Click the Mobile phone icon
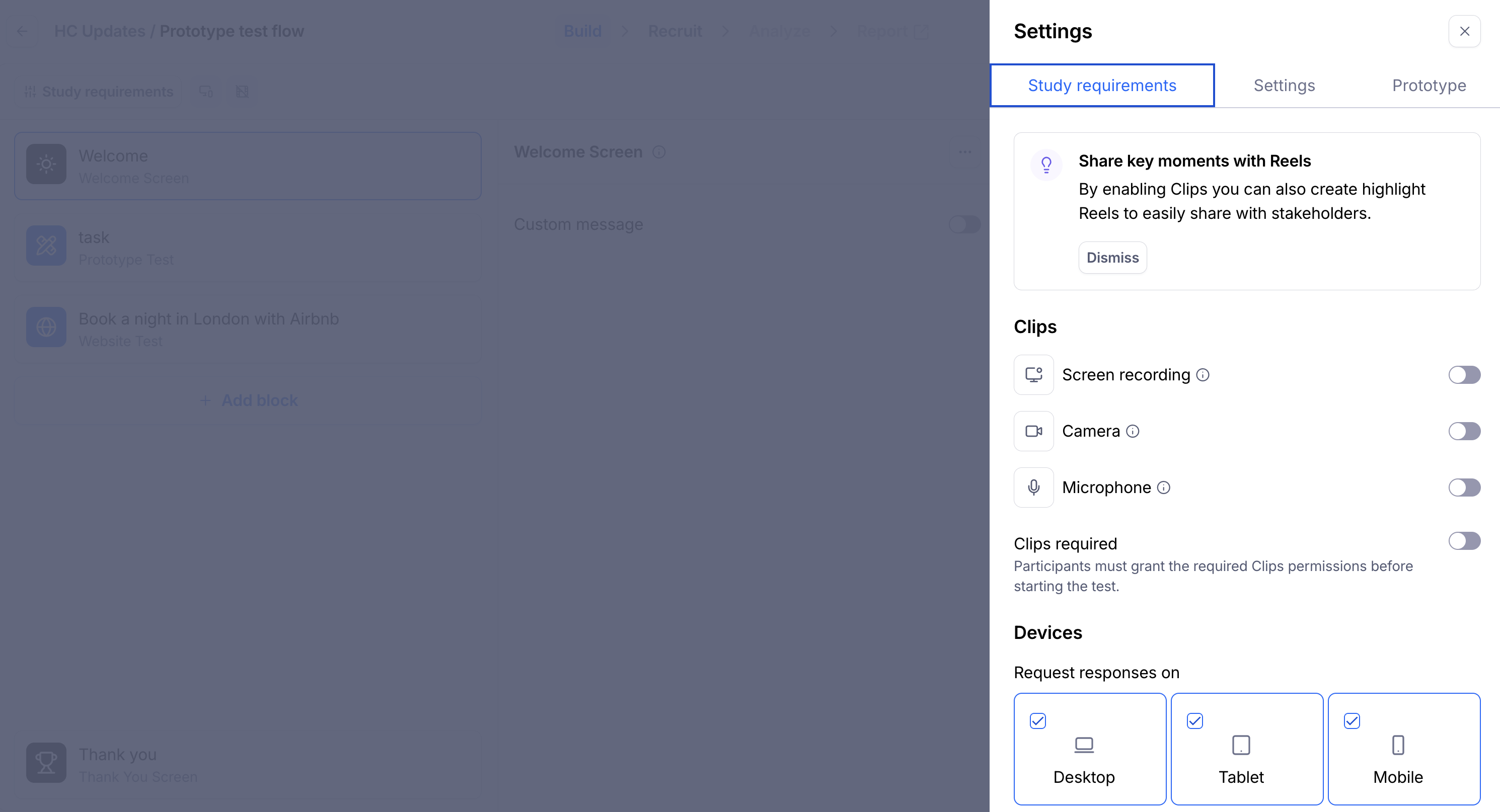 point(1398,745)
